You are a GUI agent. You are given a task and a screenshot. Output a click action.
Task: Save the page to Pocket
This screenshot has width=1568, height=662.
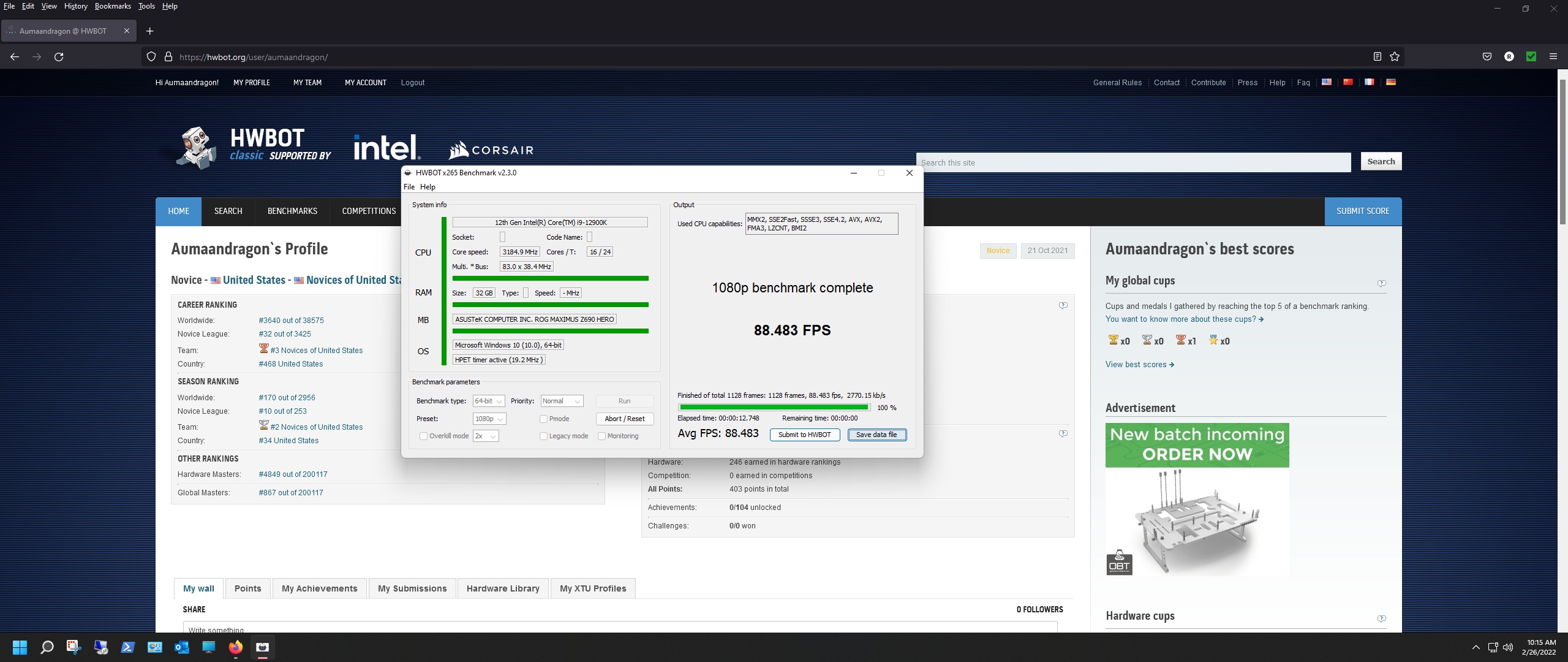(x=1487, y=57)
